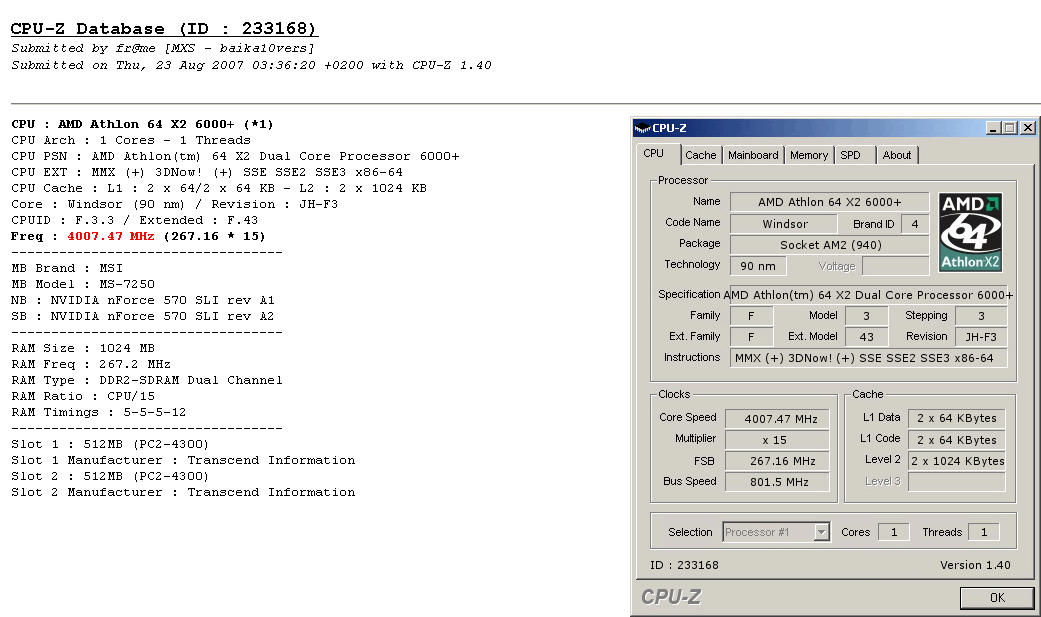This screenshot has width=1041, height=617.
Task: Click the Ext. Model value 43
Action: [866, 337]
